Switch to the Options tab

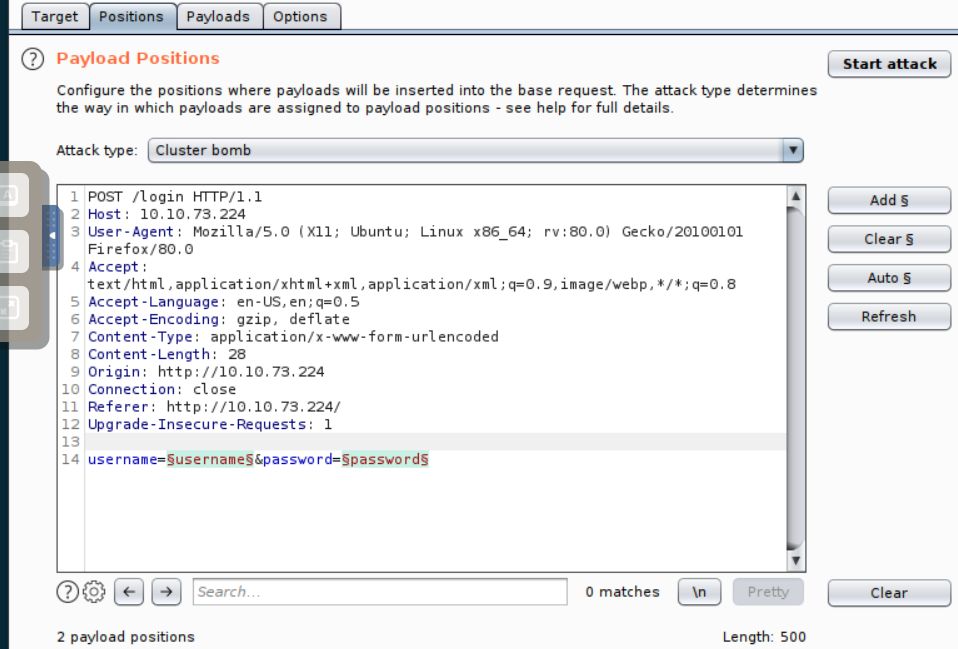(300, 16)
